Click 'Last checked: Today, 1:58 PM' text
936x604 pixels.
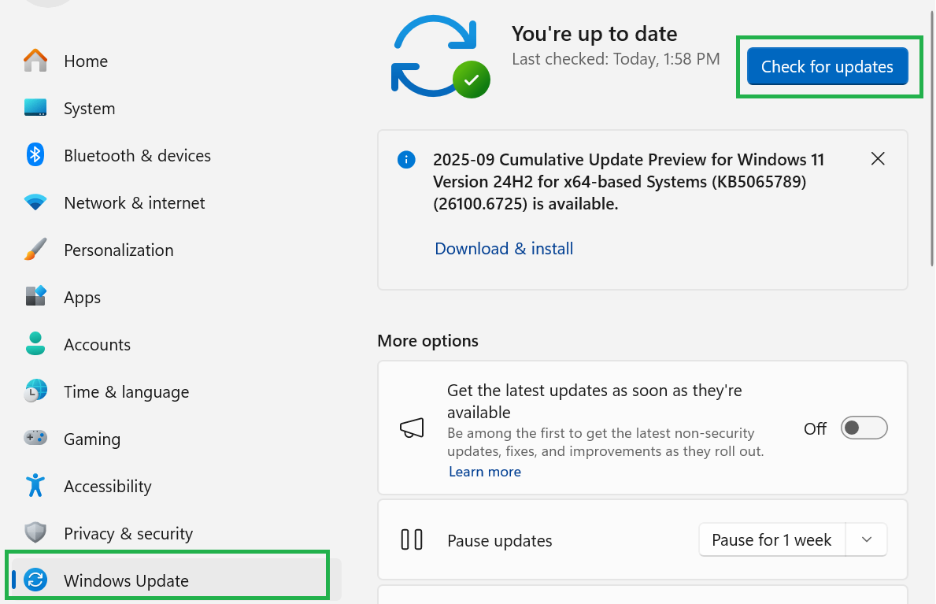pyautogui.click(x=616, y=59)
